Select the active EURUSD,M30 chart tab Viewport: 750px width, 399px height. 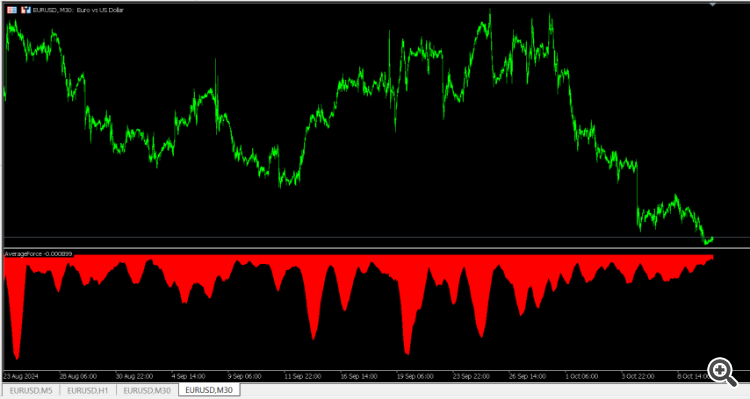pos(209,390)
